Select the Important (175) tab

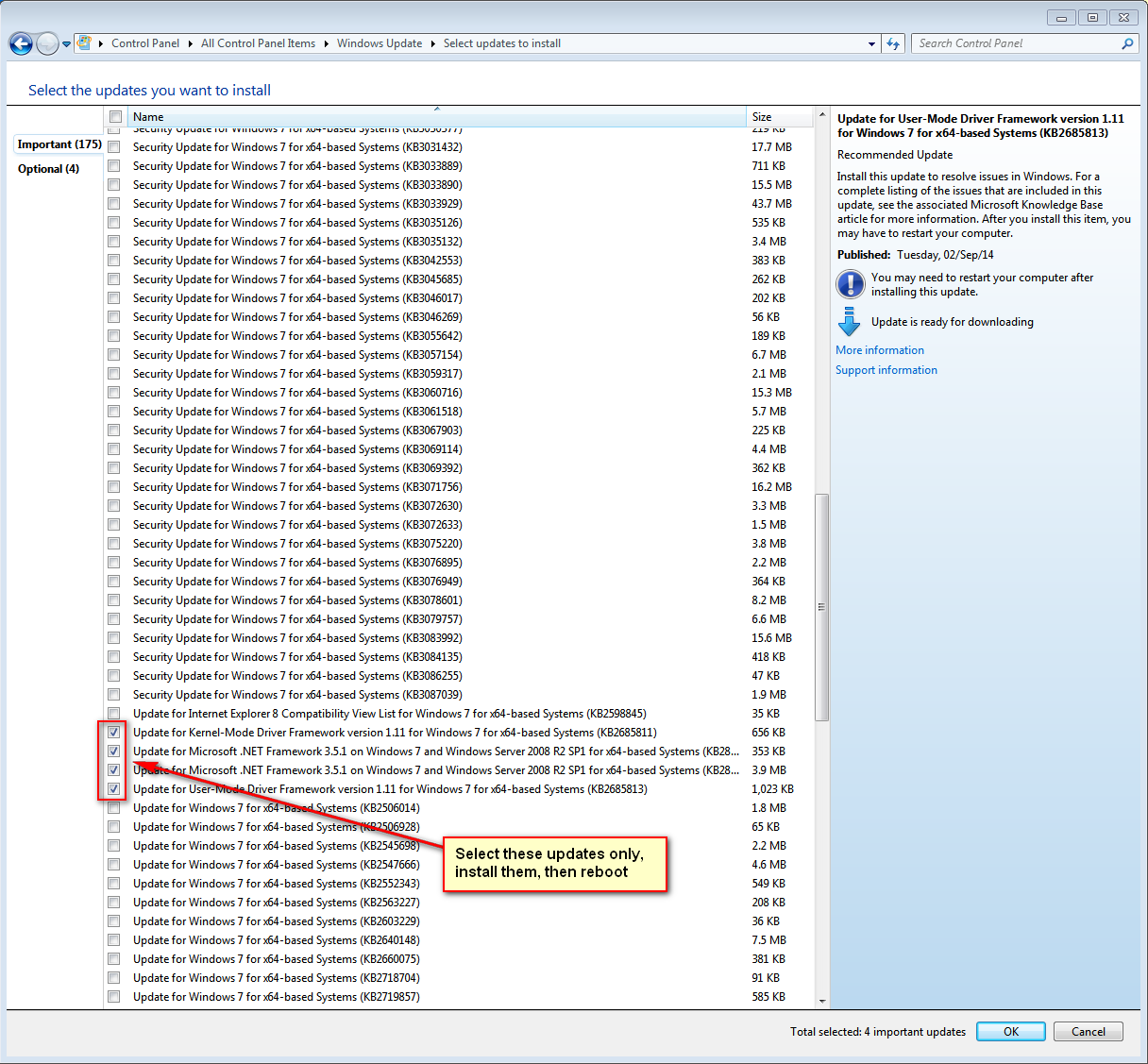coord(59,144)
